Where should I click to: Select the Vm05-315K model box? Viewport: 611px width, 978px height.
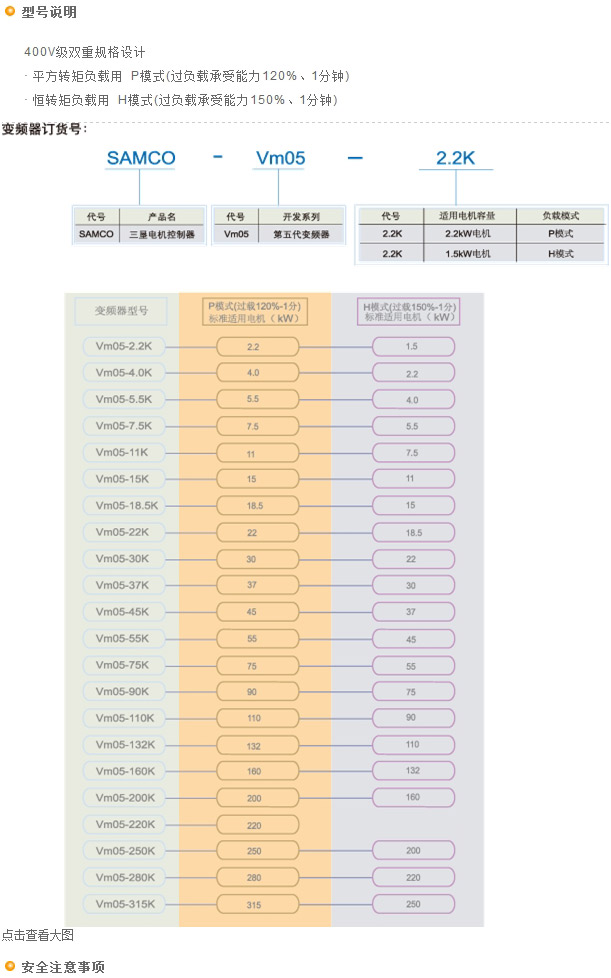point(123,904)
